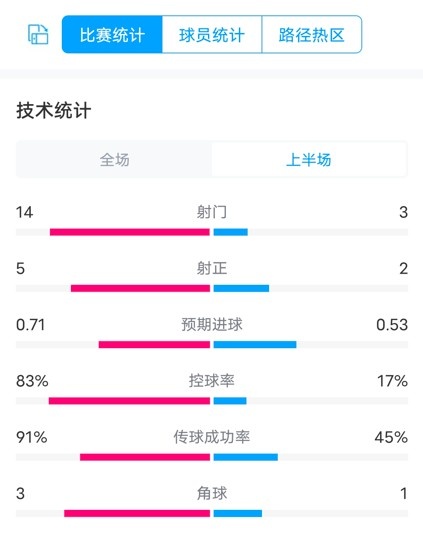Tap the formation layout icon
423x539 pixels.
click(x=38, y=34)
